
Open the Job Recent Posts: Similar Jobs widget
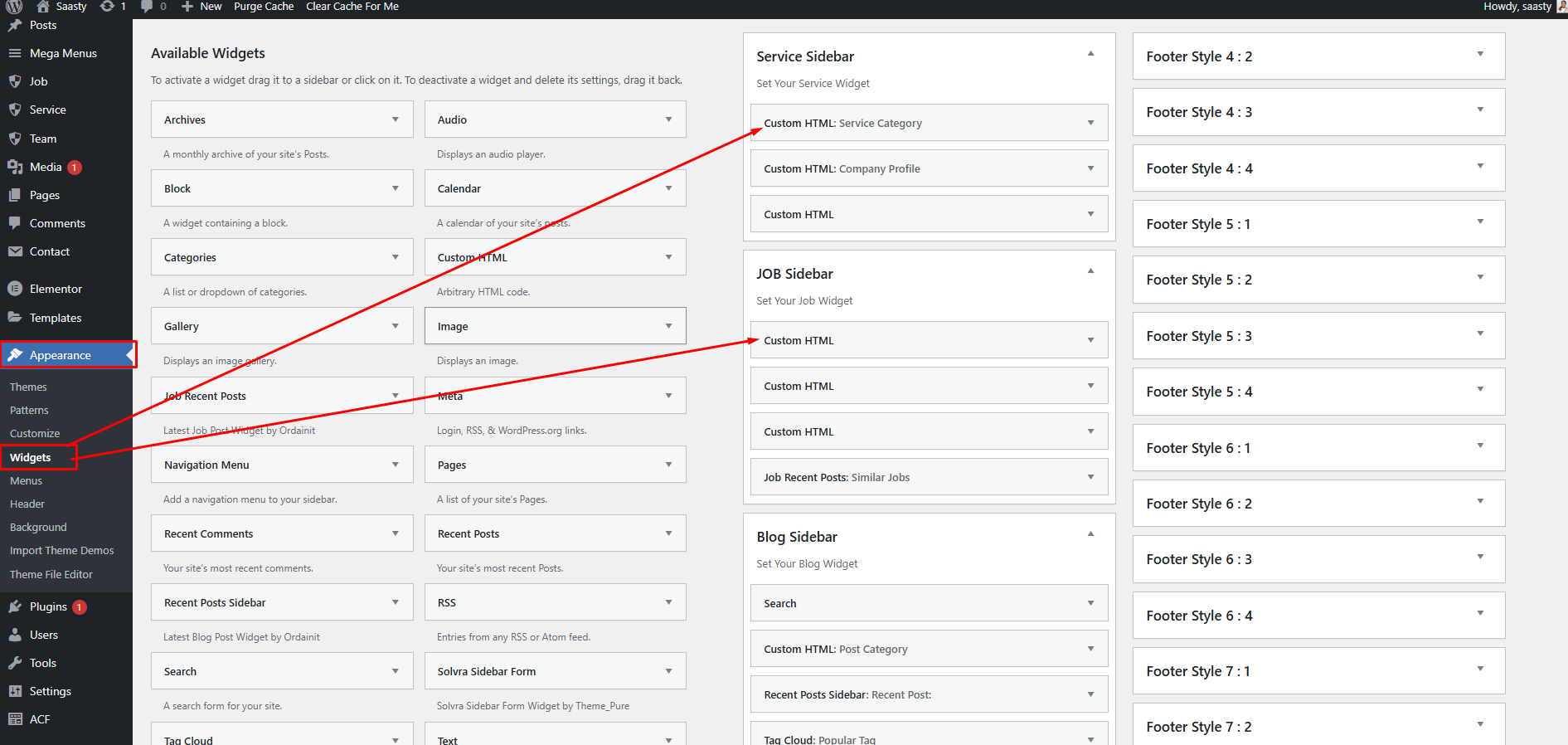coord(1090,477)
